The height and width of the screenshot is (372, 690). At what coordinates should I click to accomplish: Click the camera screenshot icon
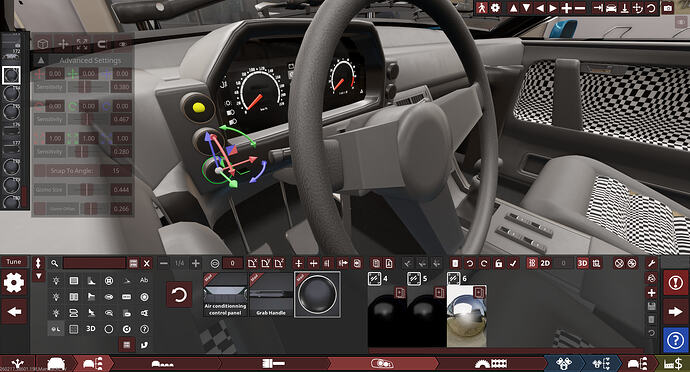point(668,8)
